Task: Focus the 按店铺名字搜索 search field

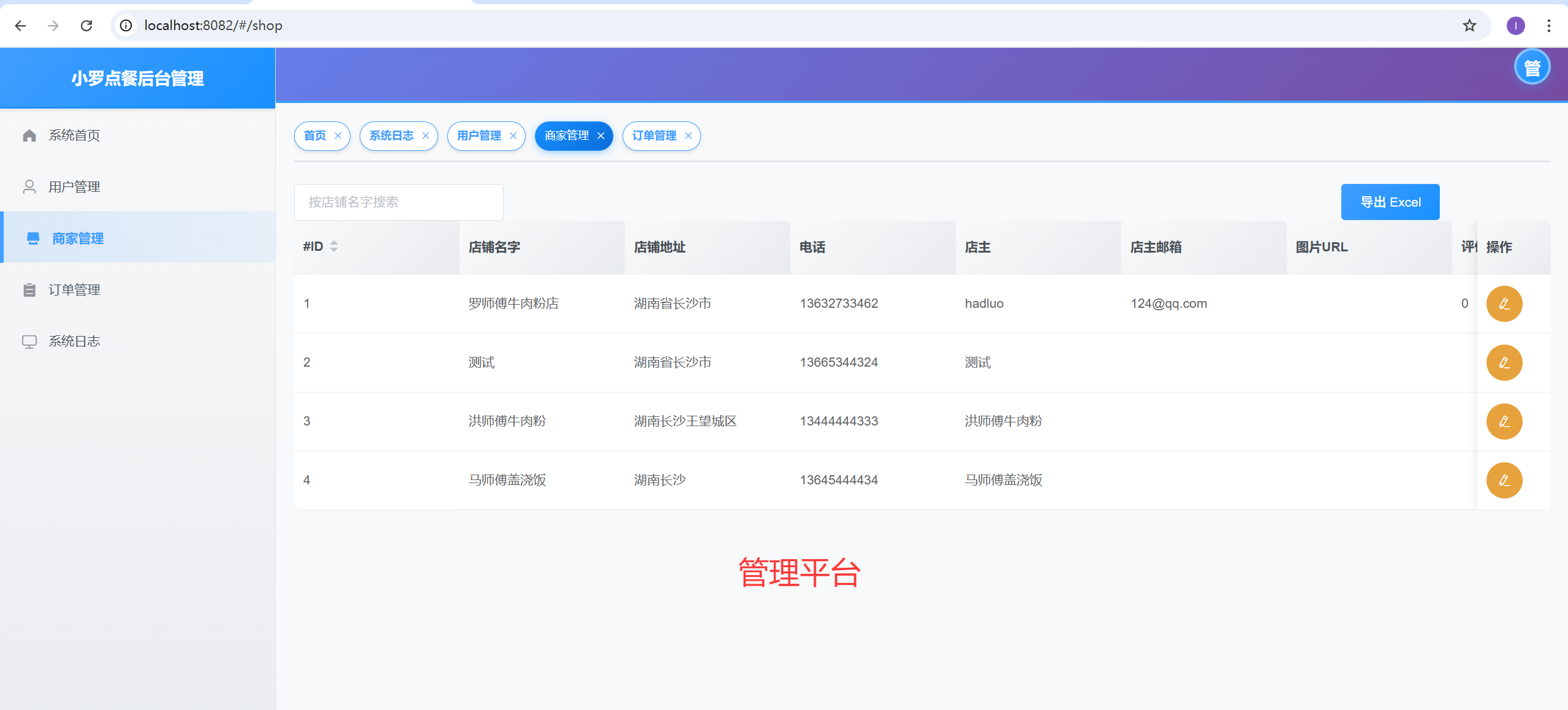Action: pyautogui.click(x=398, y=202)
